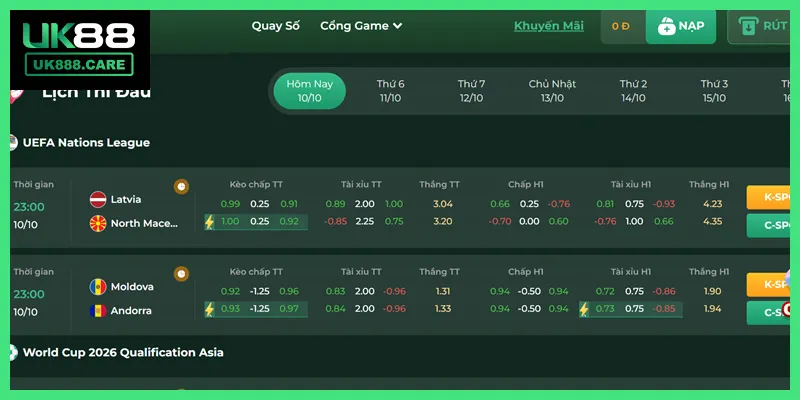This screenshot has width=800, height=400.
Task: Click the North Macedonia flag icon
Action: point(98,222)
